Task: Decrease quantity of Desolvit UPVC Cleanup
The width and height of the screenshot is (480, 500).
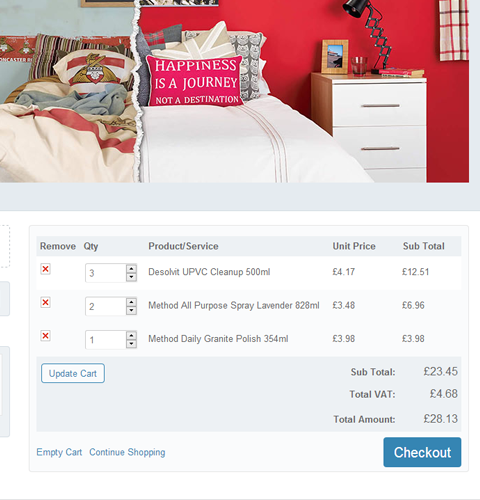Action: (132, 277)
